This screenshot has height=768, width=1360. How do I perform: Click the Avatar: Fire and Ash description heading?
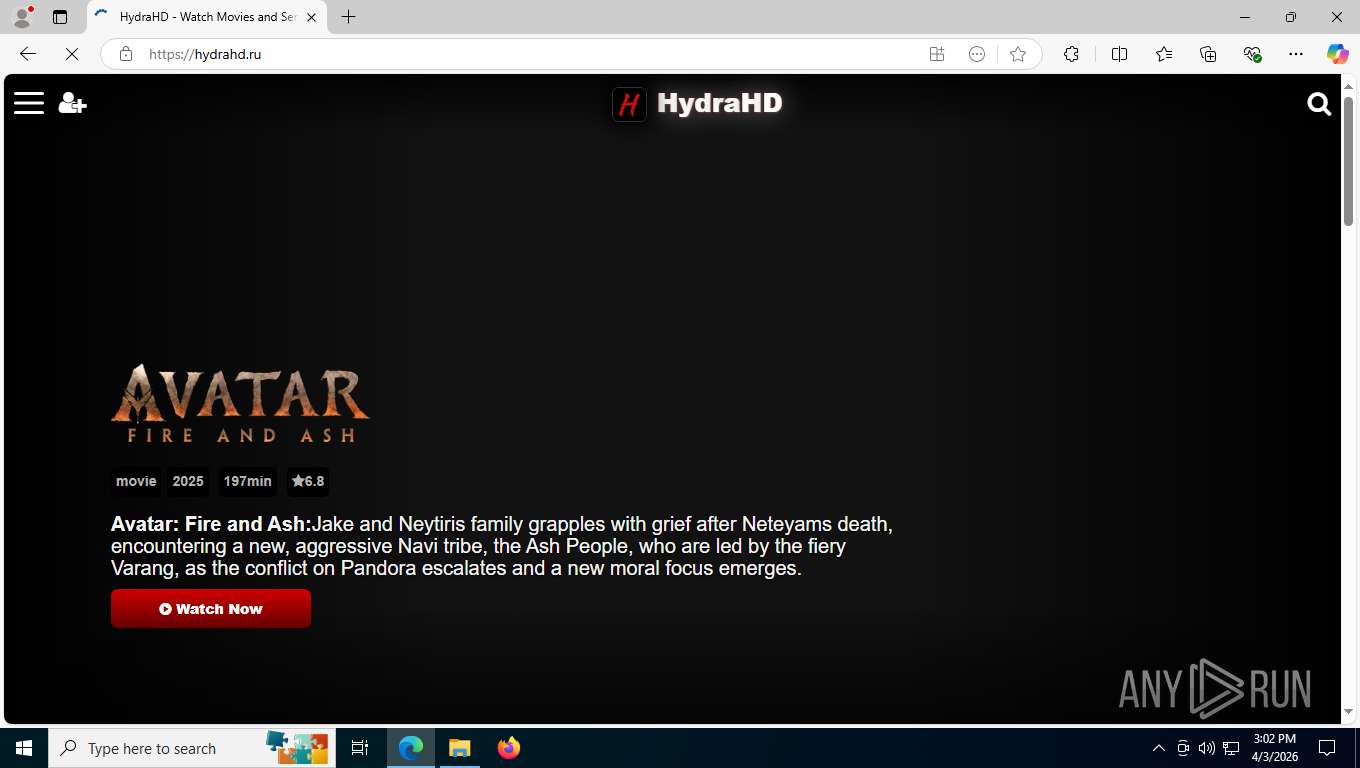(211, 524)
